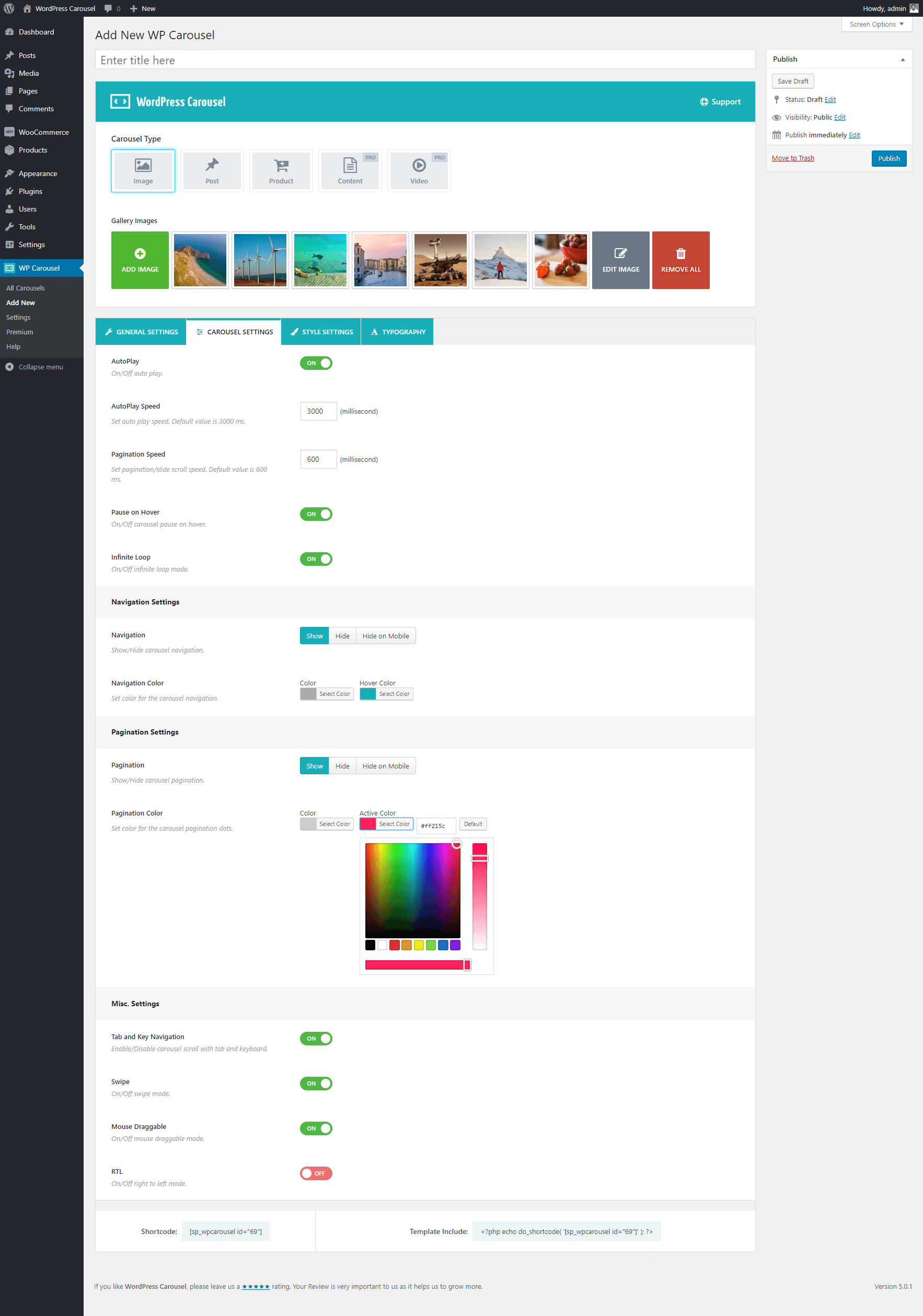Select the Content PRO carousel type
The height and width of the screenshot is (1316, 923).
tap(350, 171)
